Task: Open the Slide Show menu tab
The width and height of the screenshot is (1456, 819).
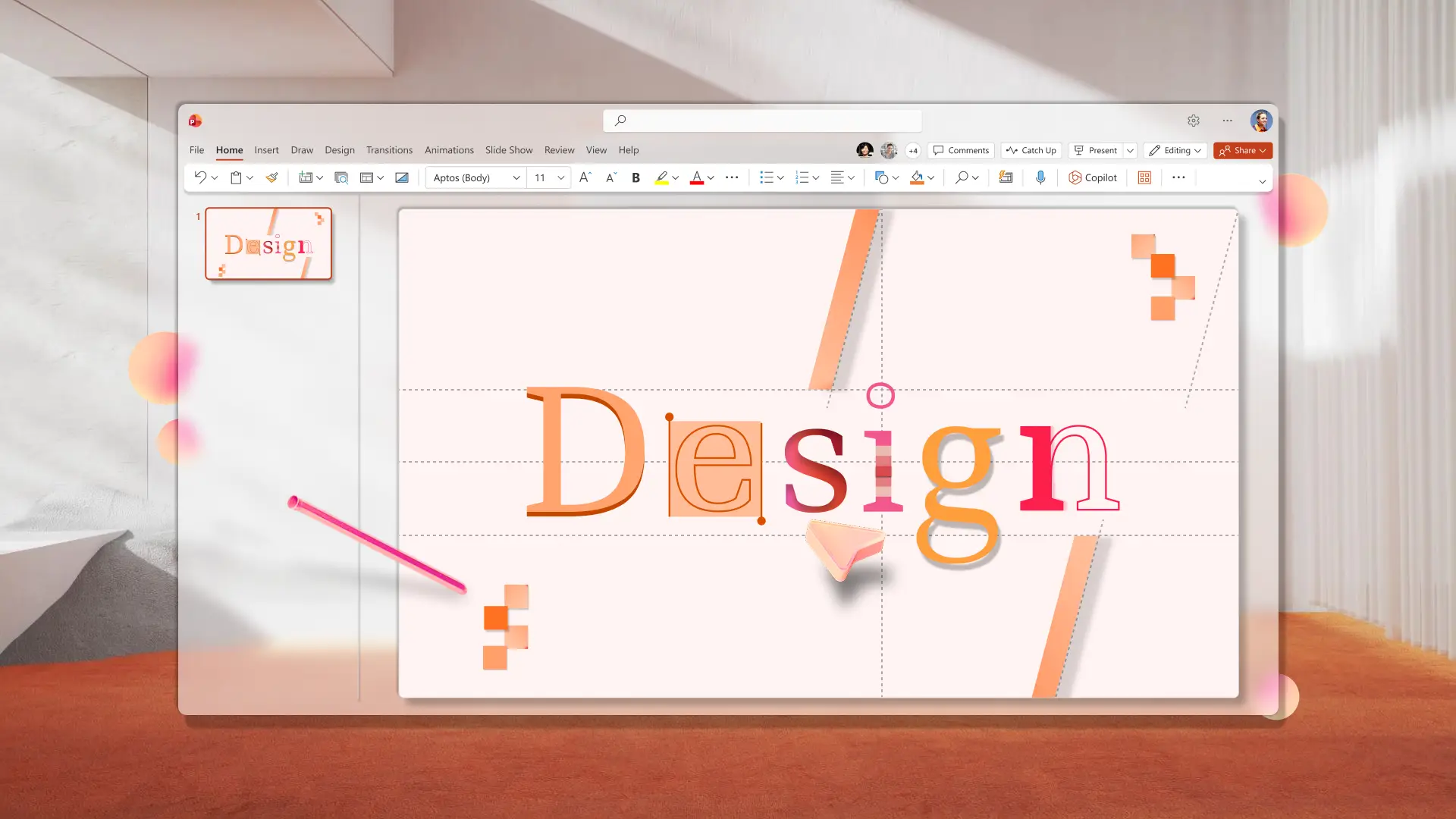Action: pyautogui.click(x=508, y=150)
